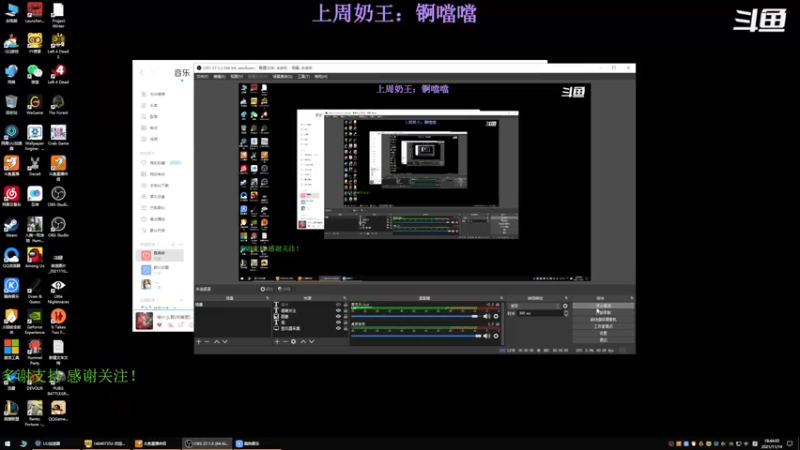
Task: Open The Forest desktop icon
Action: point(58,105)
